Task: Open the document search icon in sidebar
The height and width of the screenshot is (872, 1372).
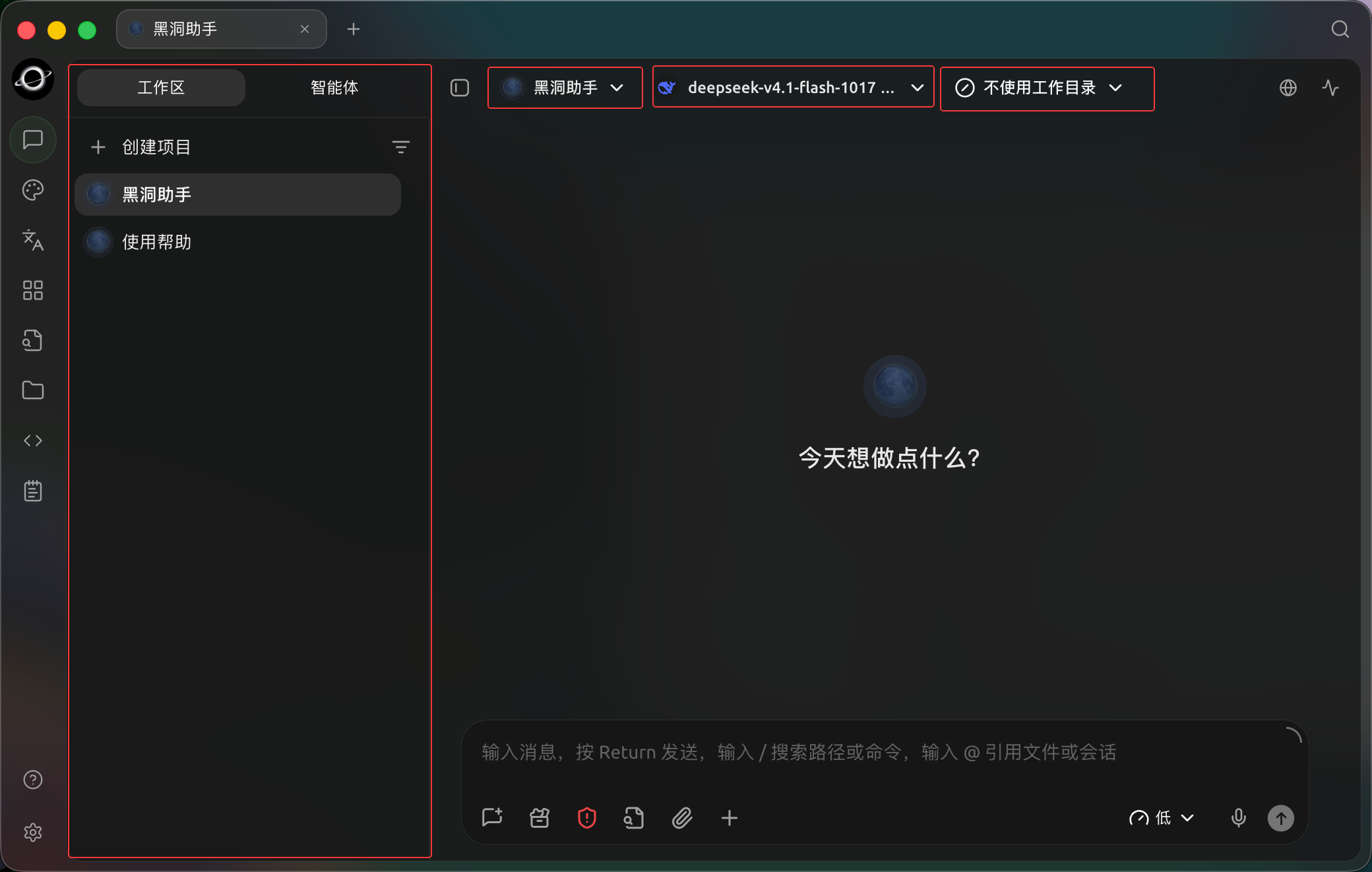Action: pyautogui.click(x=33, y=340)
